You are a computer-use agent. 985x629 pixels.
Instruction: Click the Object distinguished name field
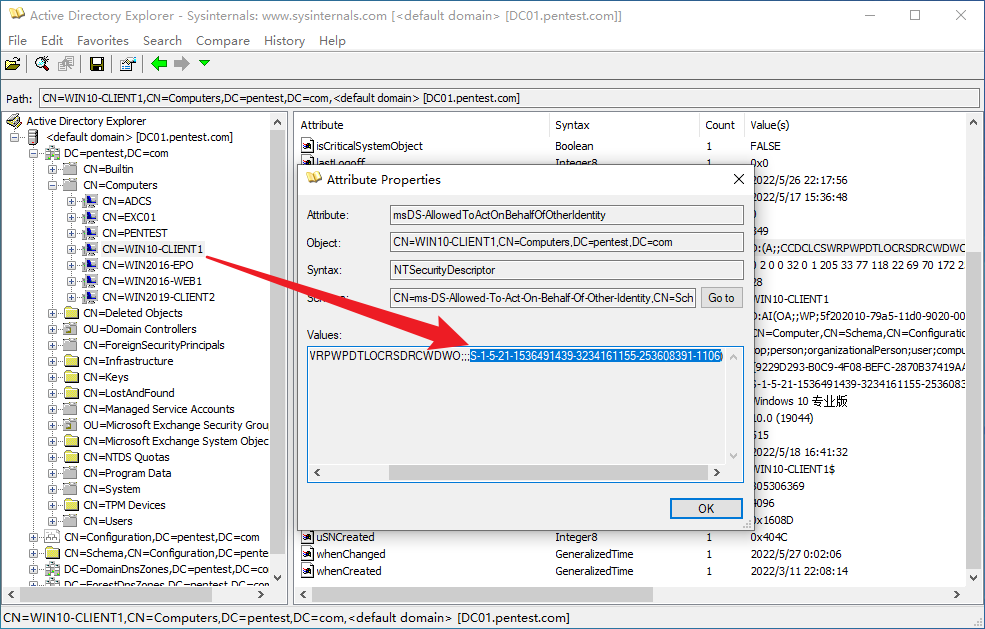click(567, 242)
